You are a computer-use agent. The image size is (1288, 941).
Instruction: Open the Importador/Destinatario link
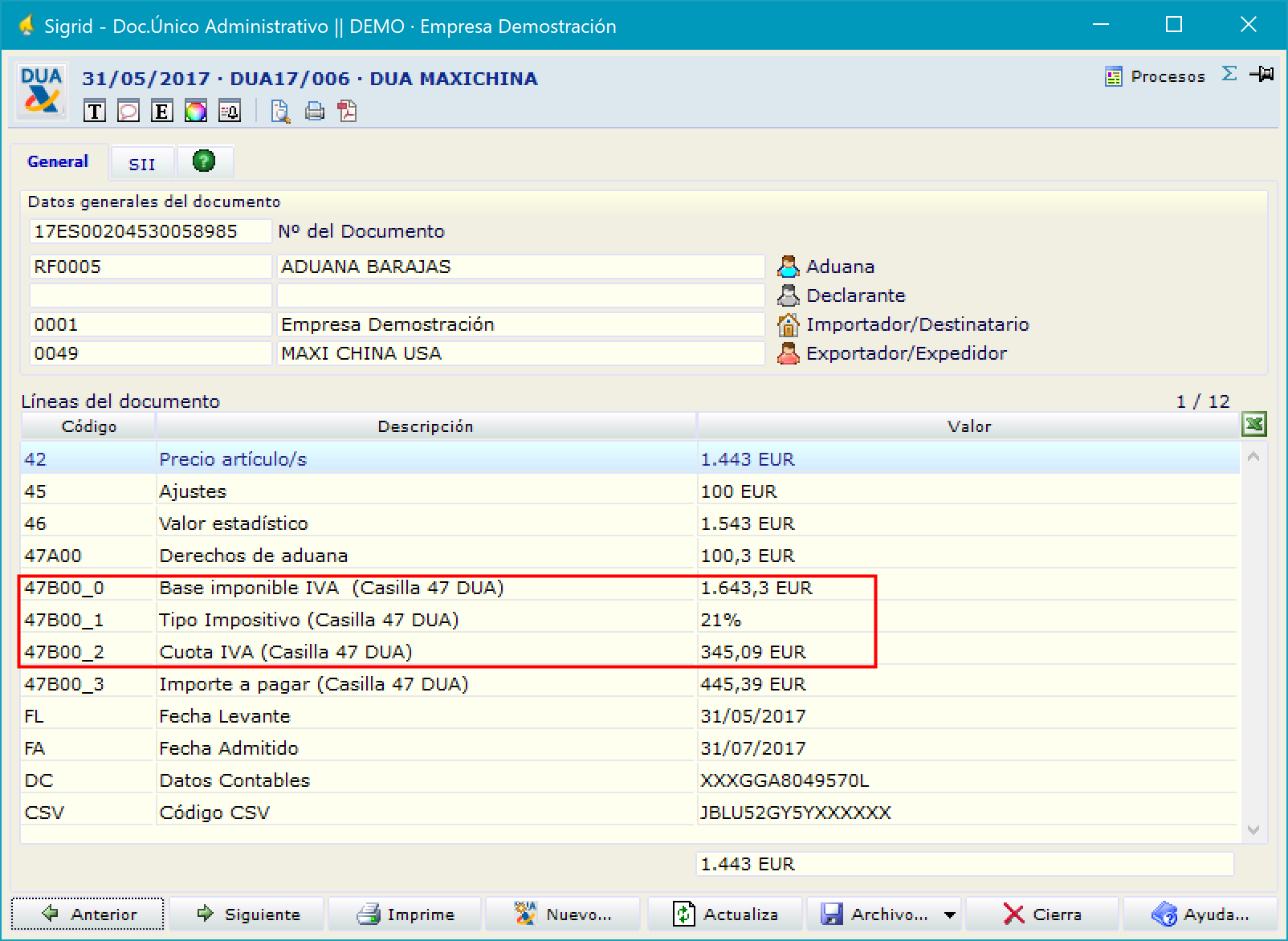click(x=917, y=324)
